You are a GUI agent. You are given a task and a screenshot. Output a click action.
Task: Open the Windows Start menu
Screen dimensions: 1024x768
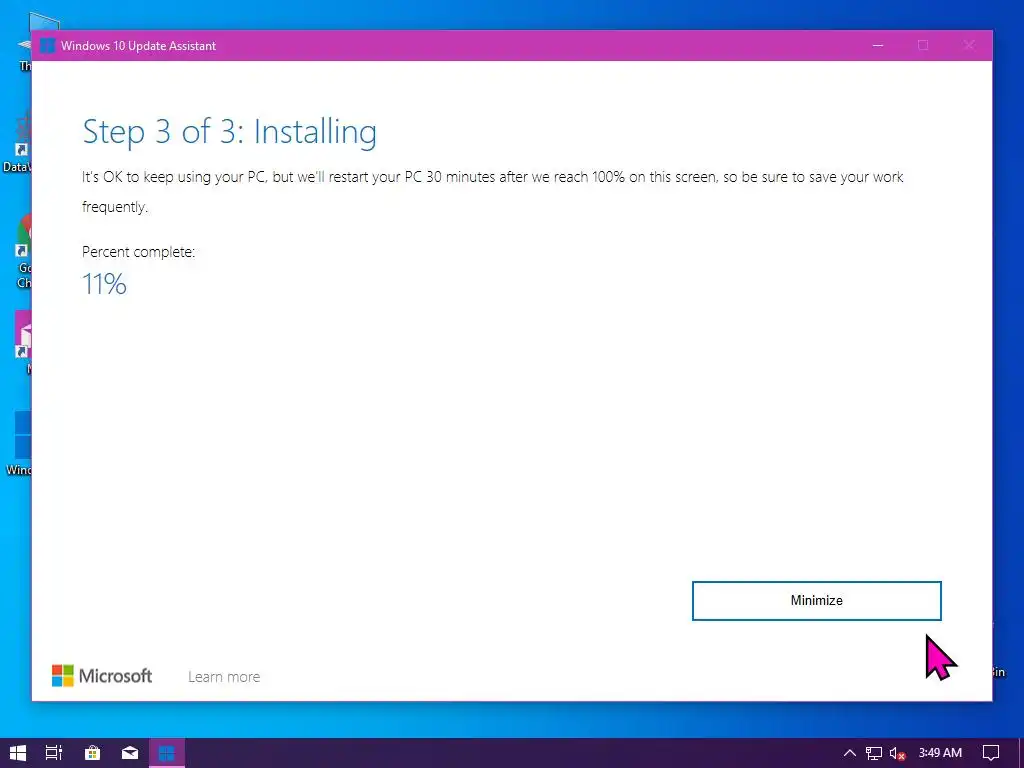point(18,753)
